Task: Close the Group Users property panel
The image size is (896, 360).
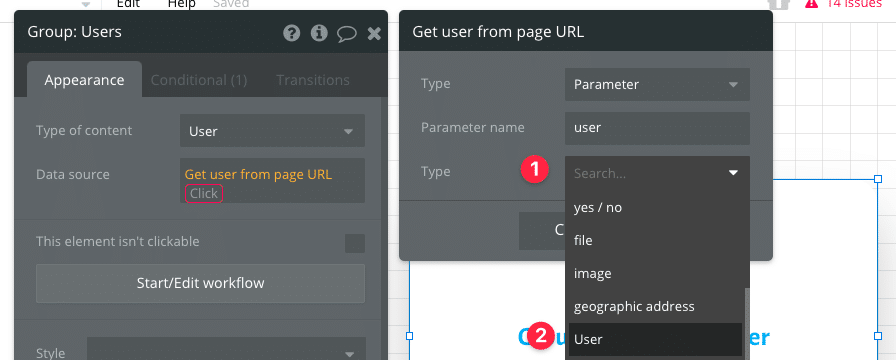Action: click(x=374, y=34)
